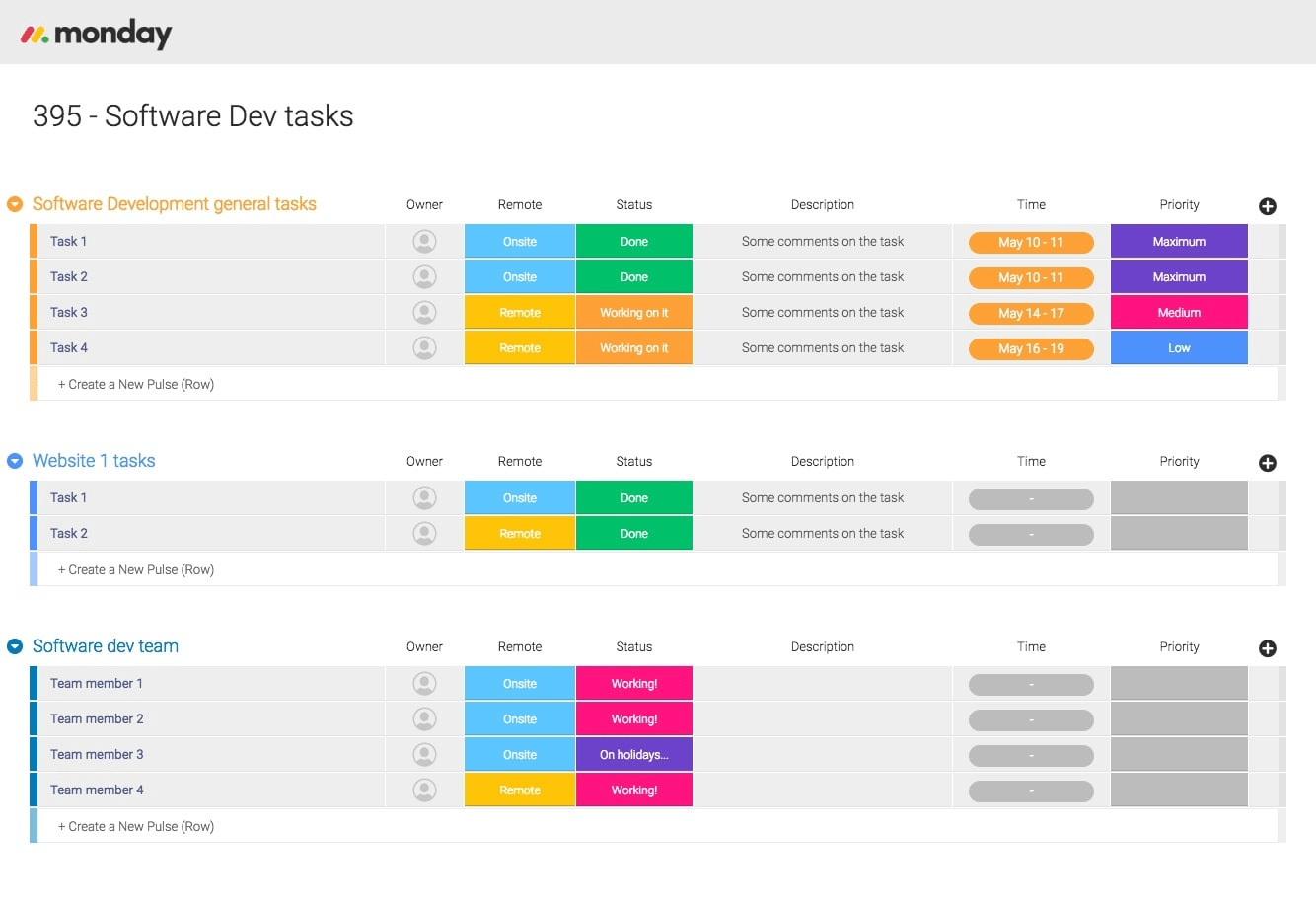
Task: Change Working on it status for Task 4
Action: tap(634, 347)
